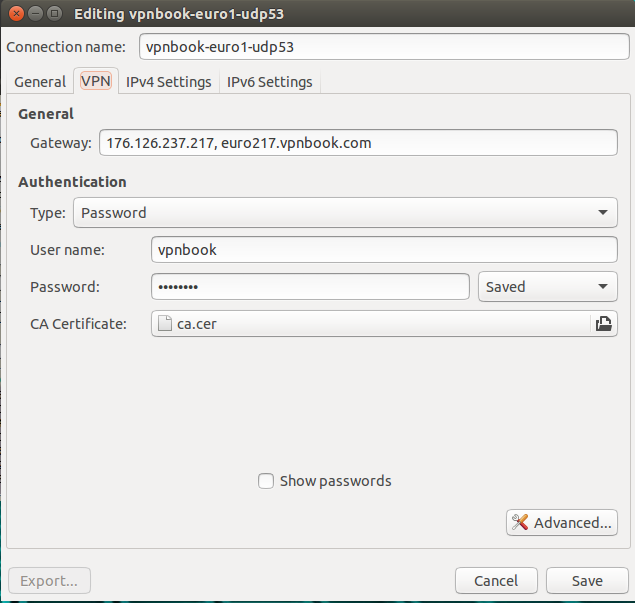Click the 'Authentication' section heading
The width and height of the screenshot is (635, 603).
click(x=72, y=182)
